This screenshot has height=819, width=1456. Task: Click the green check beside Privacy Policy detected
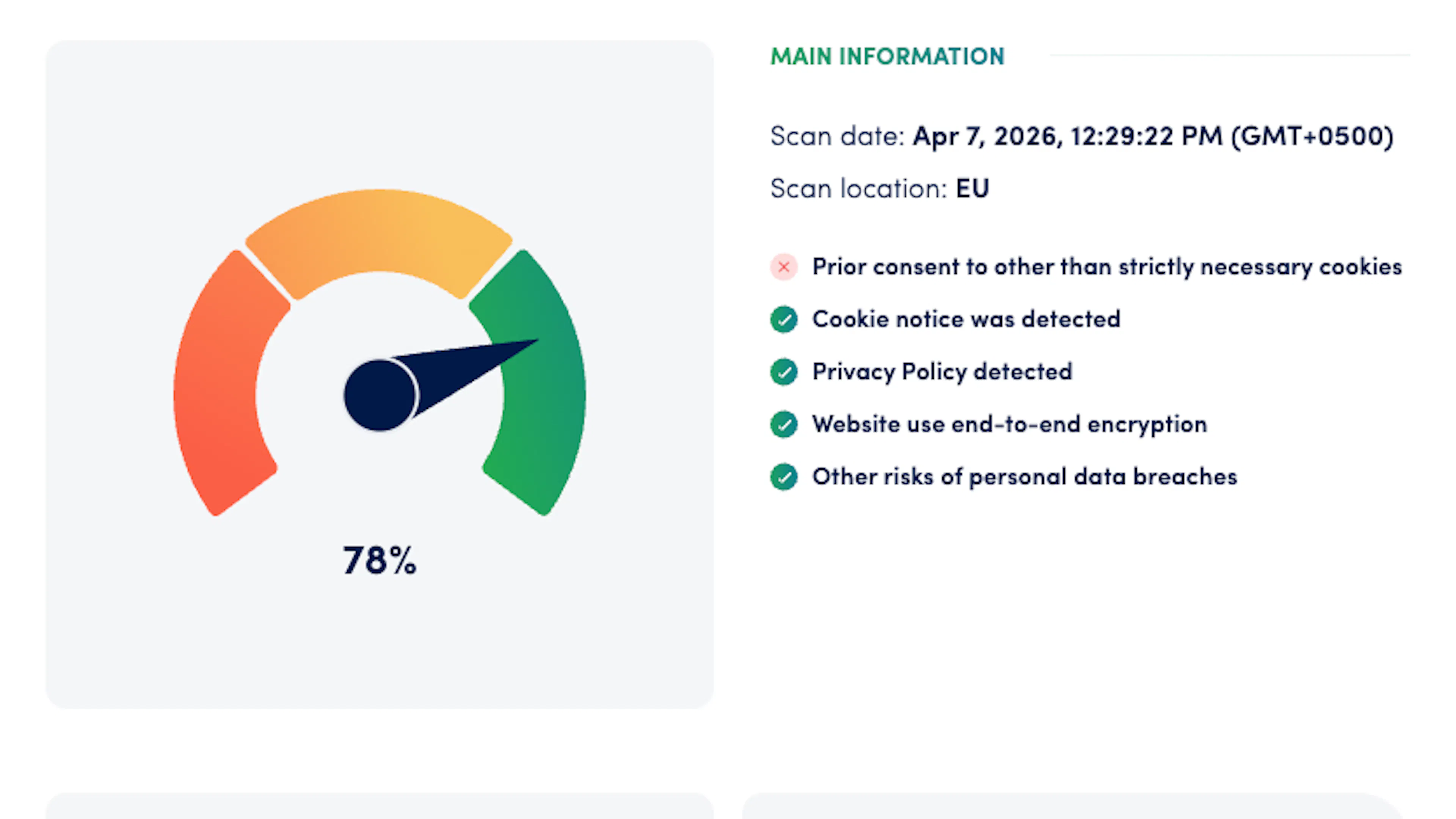coord(783,372)
